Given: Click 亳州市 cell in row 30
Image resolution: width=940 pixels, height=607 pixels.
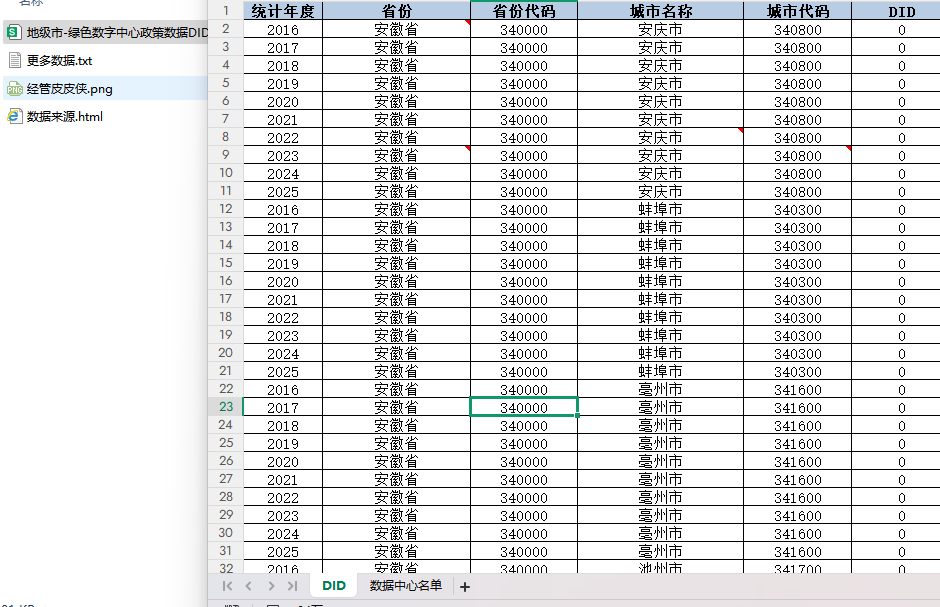Looking at the screenshot, I should (x=661, y=533).
